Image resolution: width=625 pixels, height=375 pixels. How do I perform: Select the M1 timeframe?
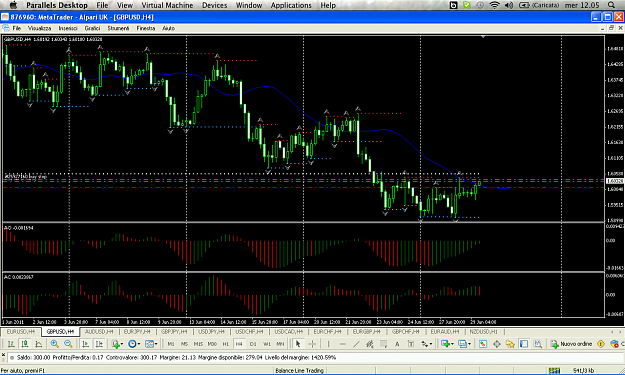171,344
